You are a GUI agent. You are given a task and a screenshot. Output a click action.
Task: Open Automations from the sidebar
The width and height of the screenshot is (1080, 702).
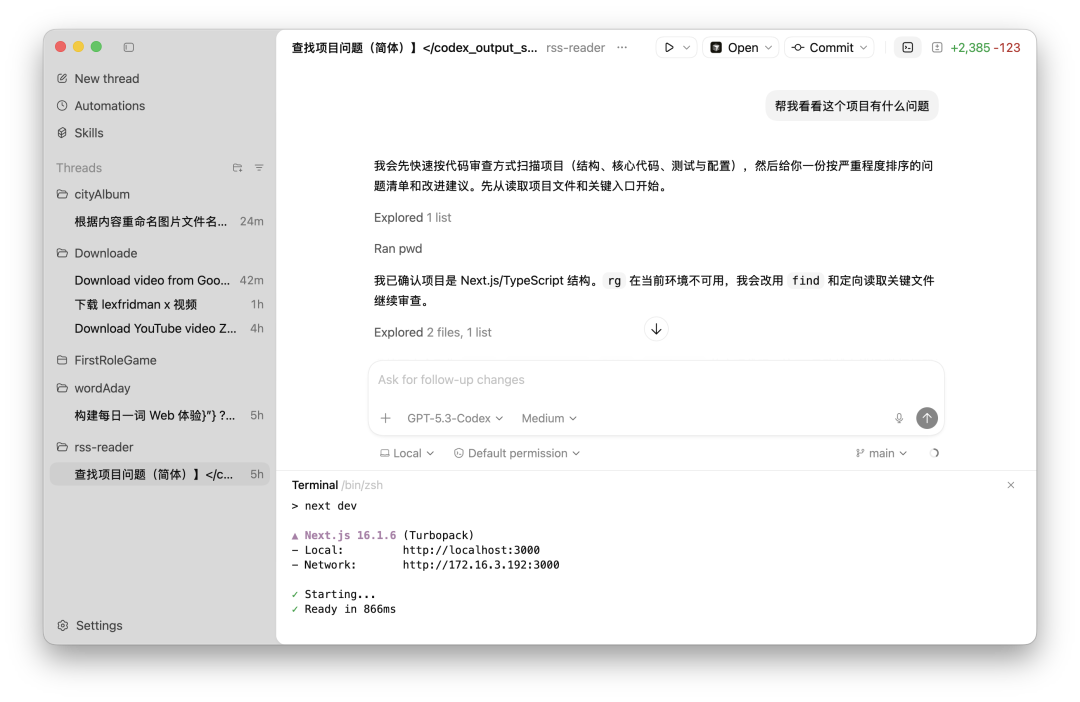point(111,105)
